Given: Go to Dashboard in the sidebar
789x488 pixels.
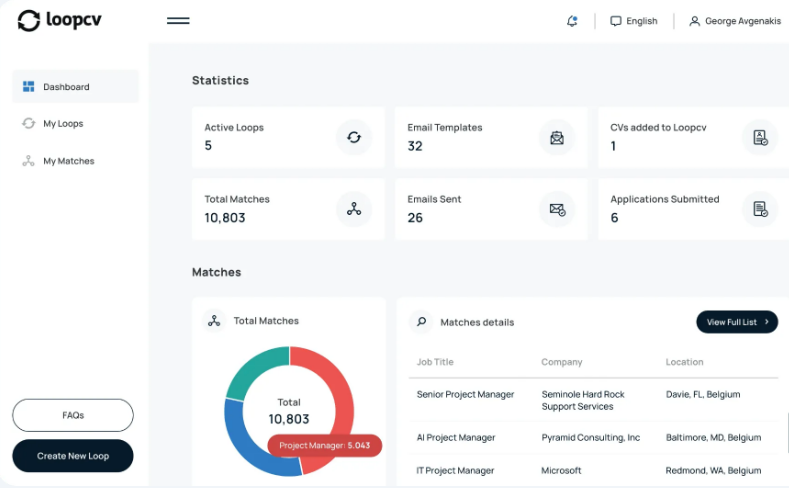Looking at the screenshot, I should (75, 87).
